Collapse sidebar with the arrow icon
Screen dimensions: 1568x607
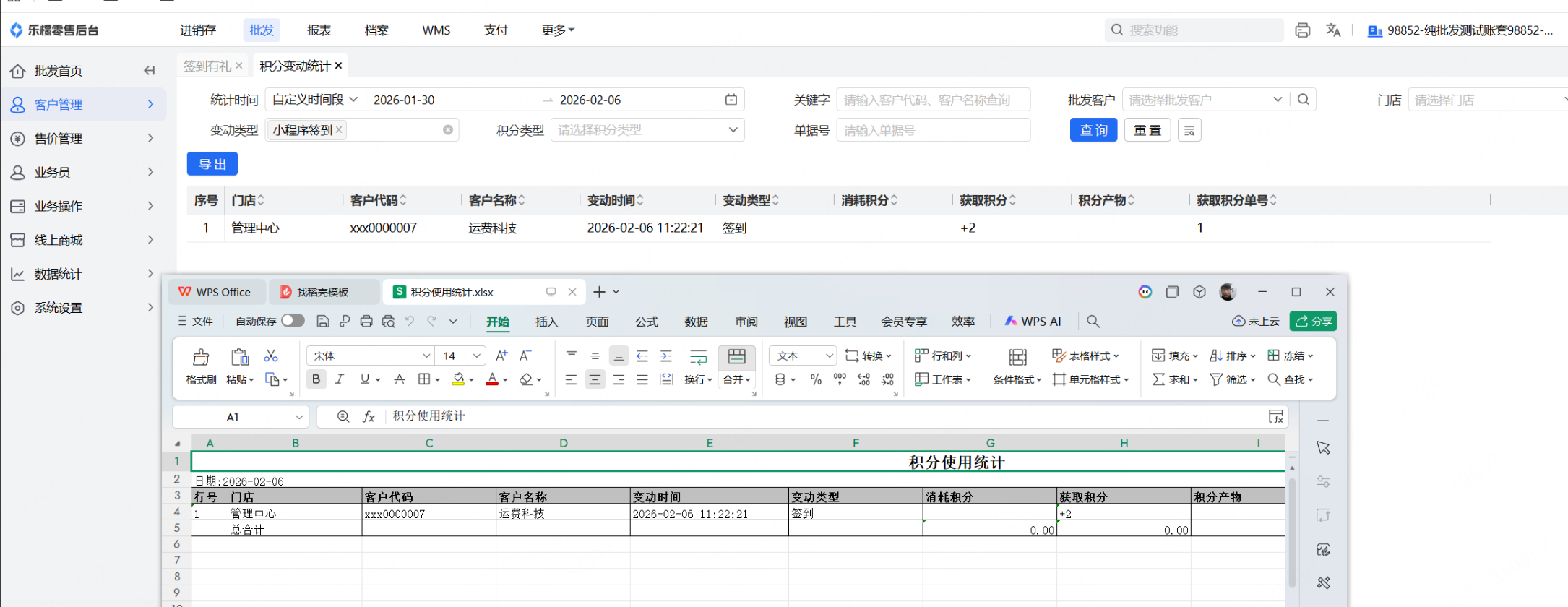pos(150,71)
